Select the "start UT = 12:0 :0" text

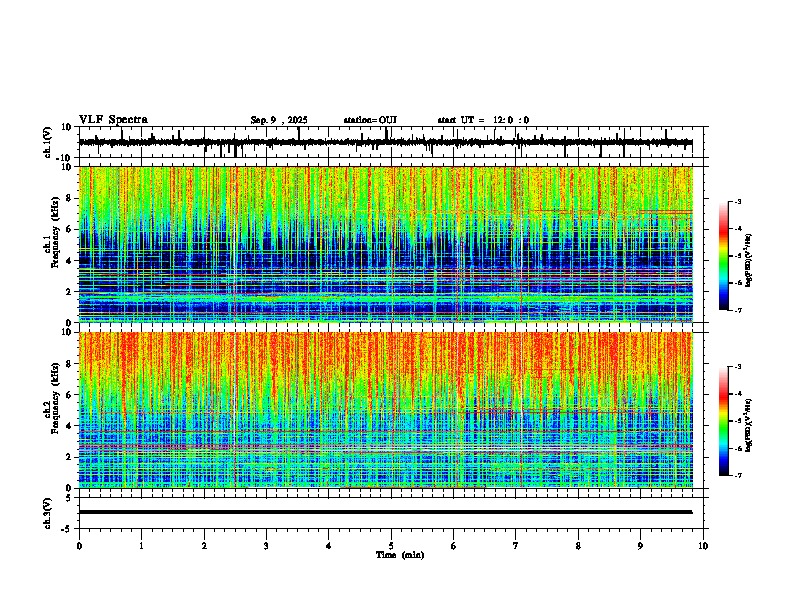(x=483, y=120)
